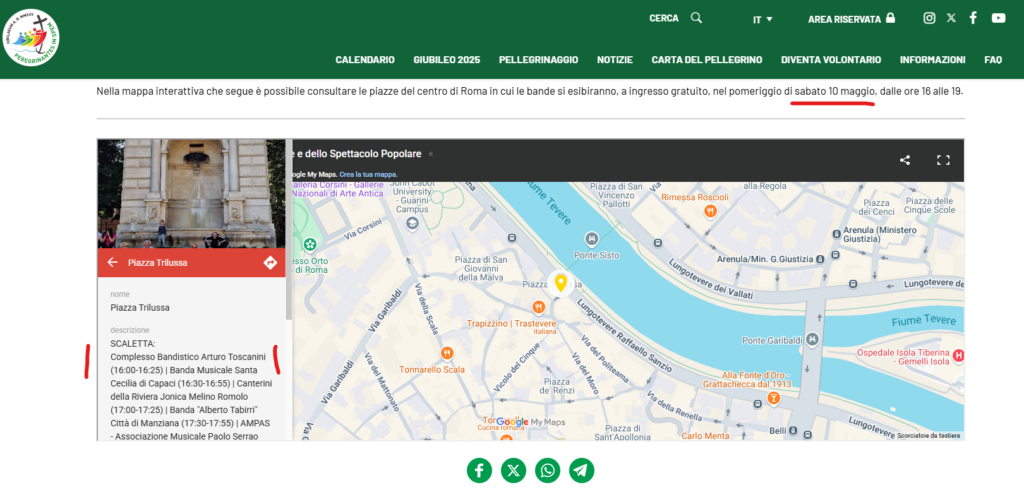Click the Tonnarello Scala restaurant marker
Viewport: 1024px width, 497px height.
[446, 353]
